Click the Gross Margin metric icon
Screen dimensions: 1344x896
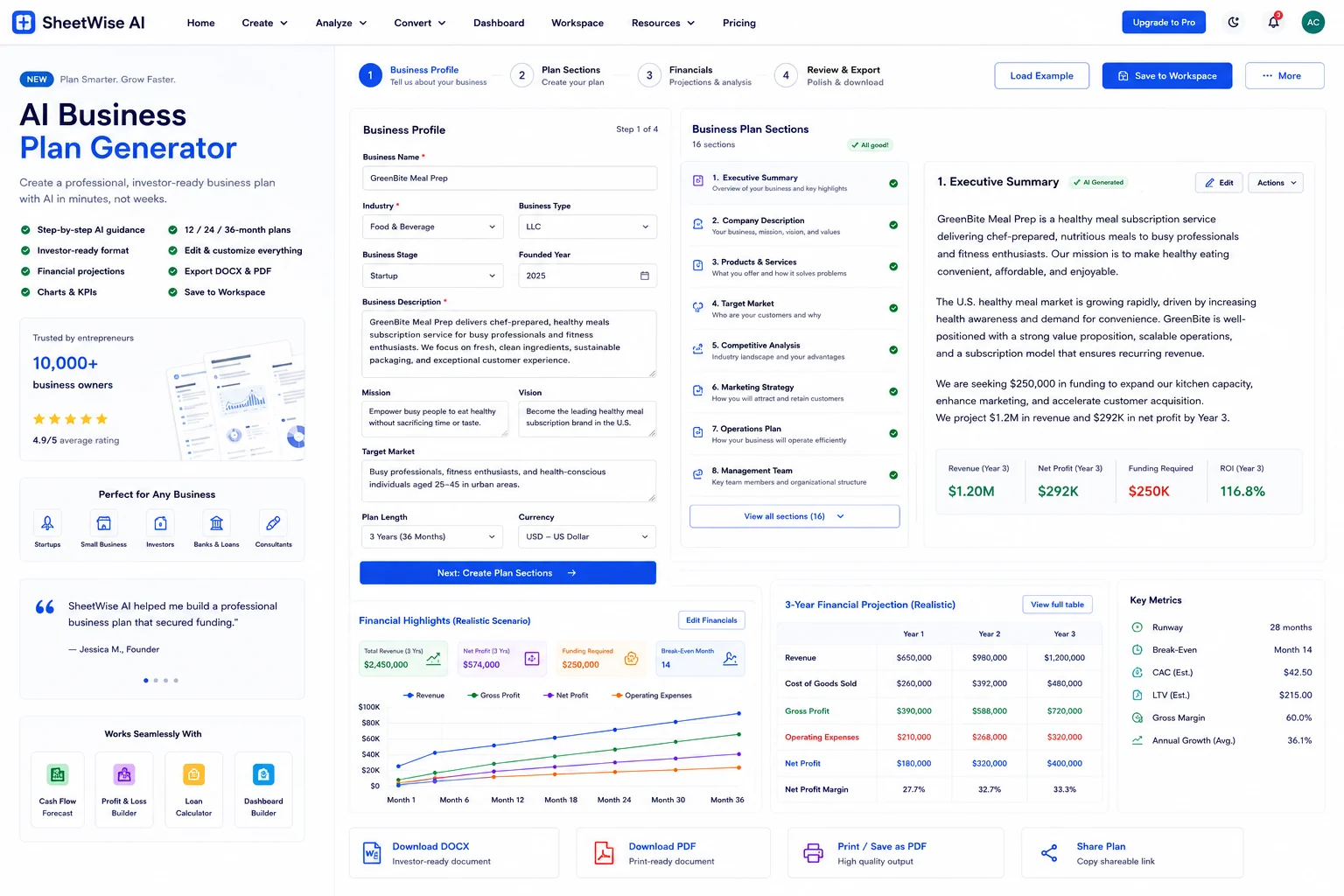(1137, 717)
